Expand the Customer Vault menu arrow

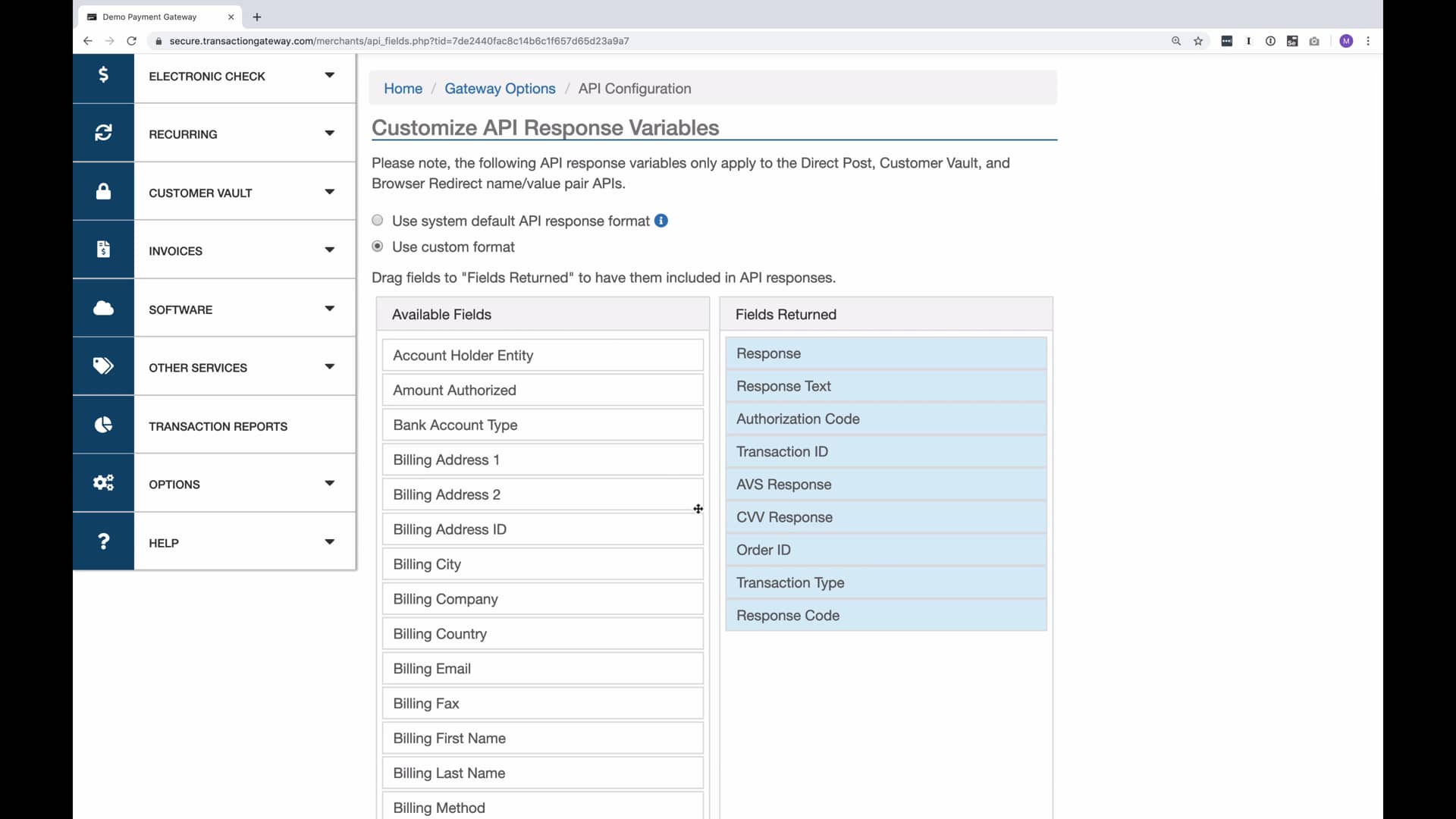(x=329, y=192)
